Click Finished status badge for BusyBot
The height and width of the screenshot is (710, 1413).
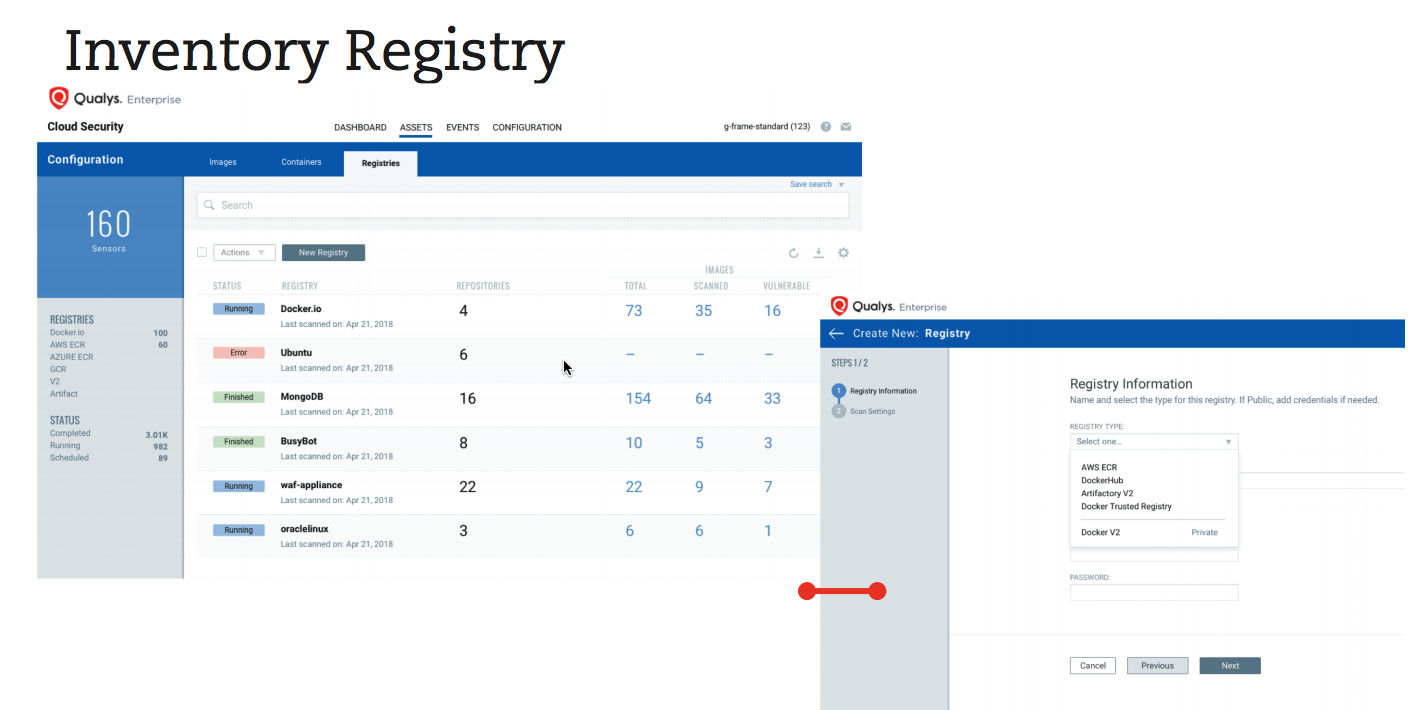239,441
